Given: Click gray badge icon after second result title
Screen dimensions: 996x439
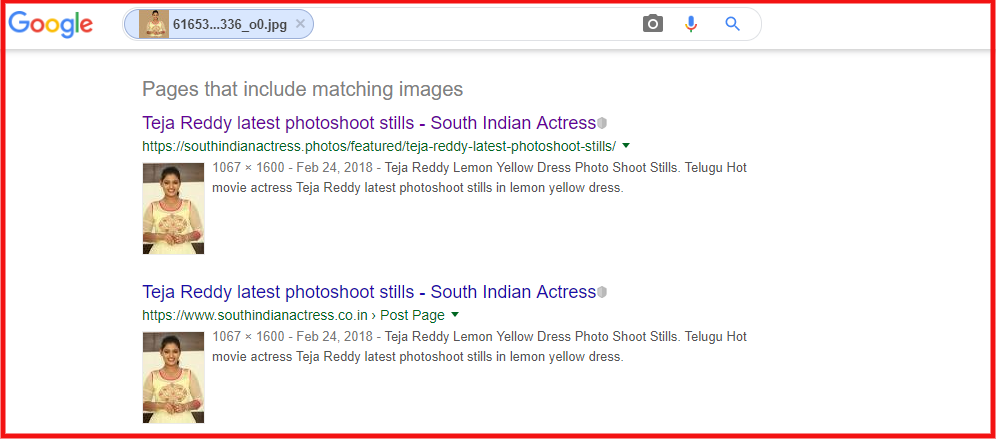Looking at the screenshot, I should click(602, 292).
